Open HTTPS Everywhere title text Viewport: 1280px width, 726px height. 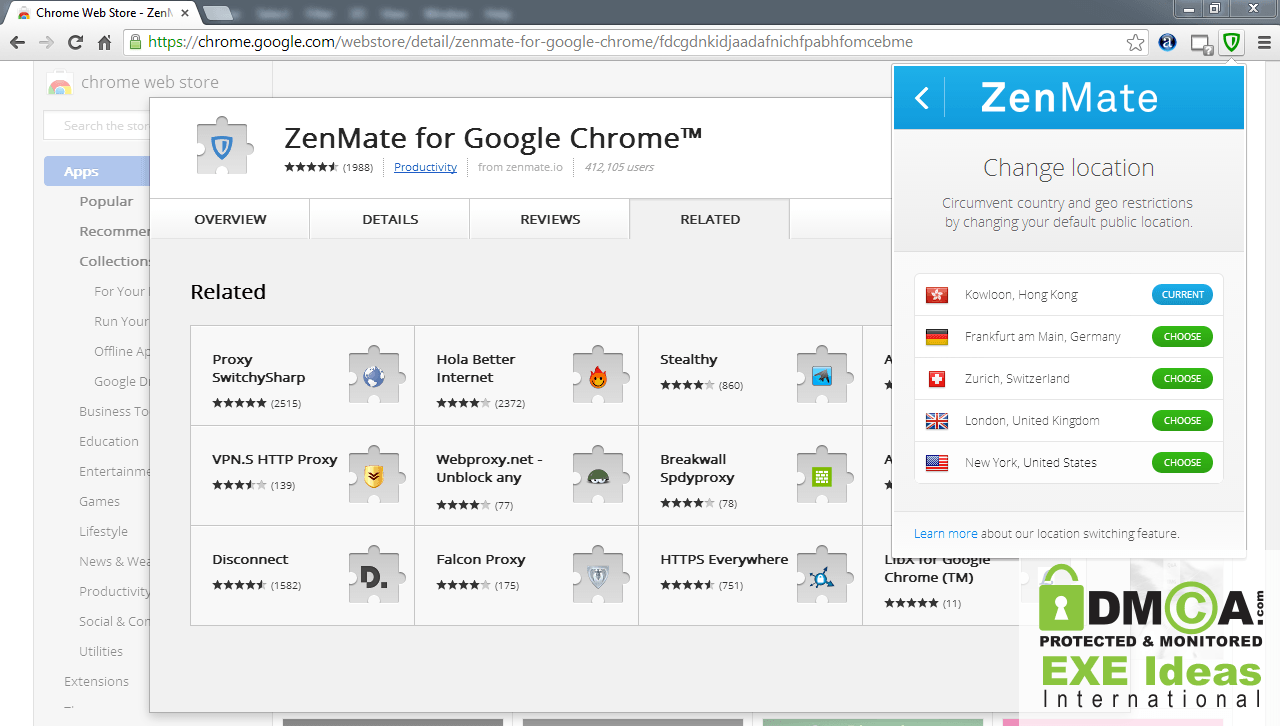coord(724,559)
